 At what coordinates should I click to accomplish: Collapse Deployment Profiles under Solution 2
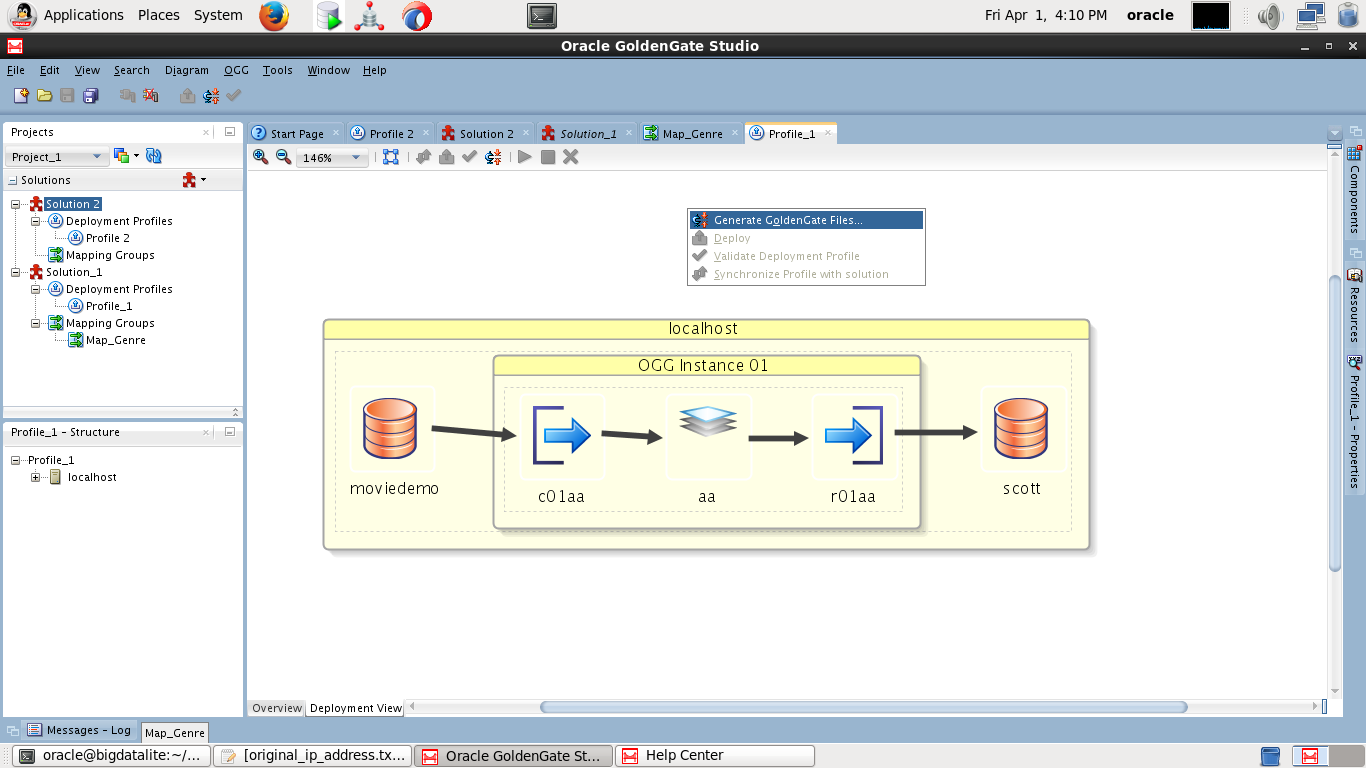(x=36, y=221)
